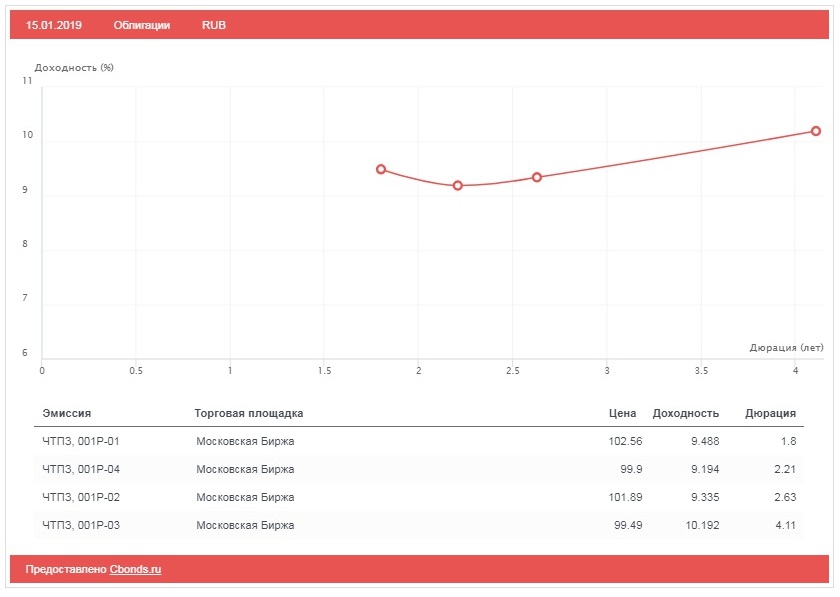This screenshot has width=840, height=597.
Task: Click the 10.192 yield value in table
Action: tap(701, 525)
